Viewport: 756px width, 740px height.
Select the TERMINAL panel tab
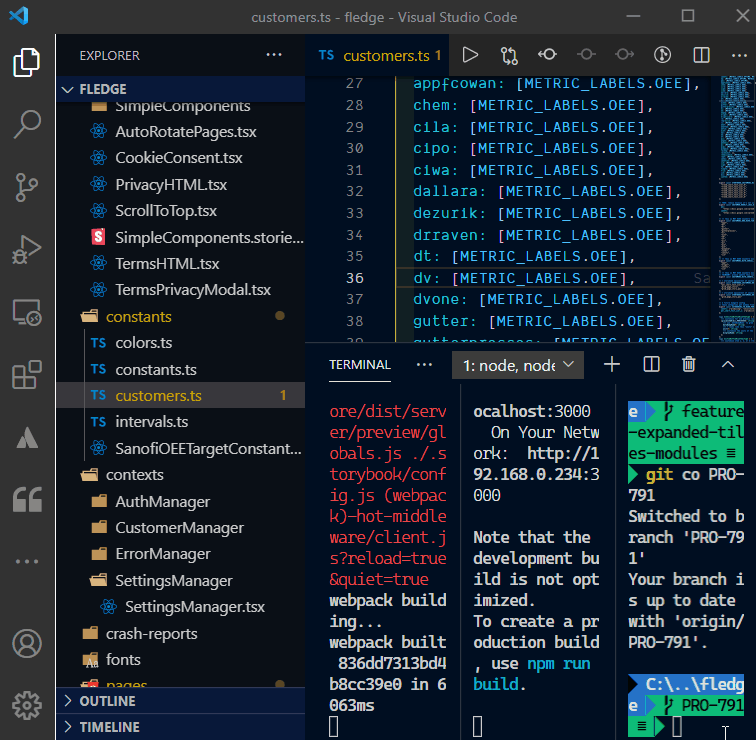[360, 365]
